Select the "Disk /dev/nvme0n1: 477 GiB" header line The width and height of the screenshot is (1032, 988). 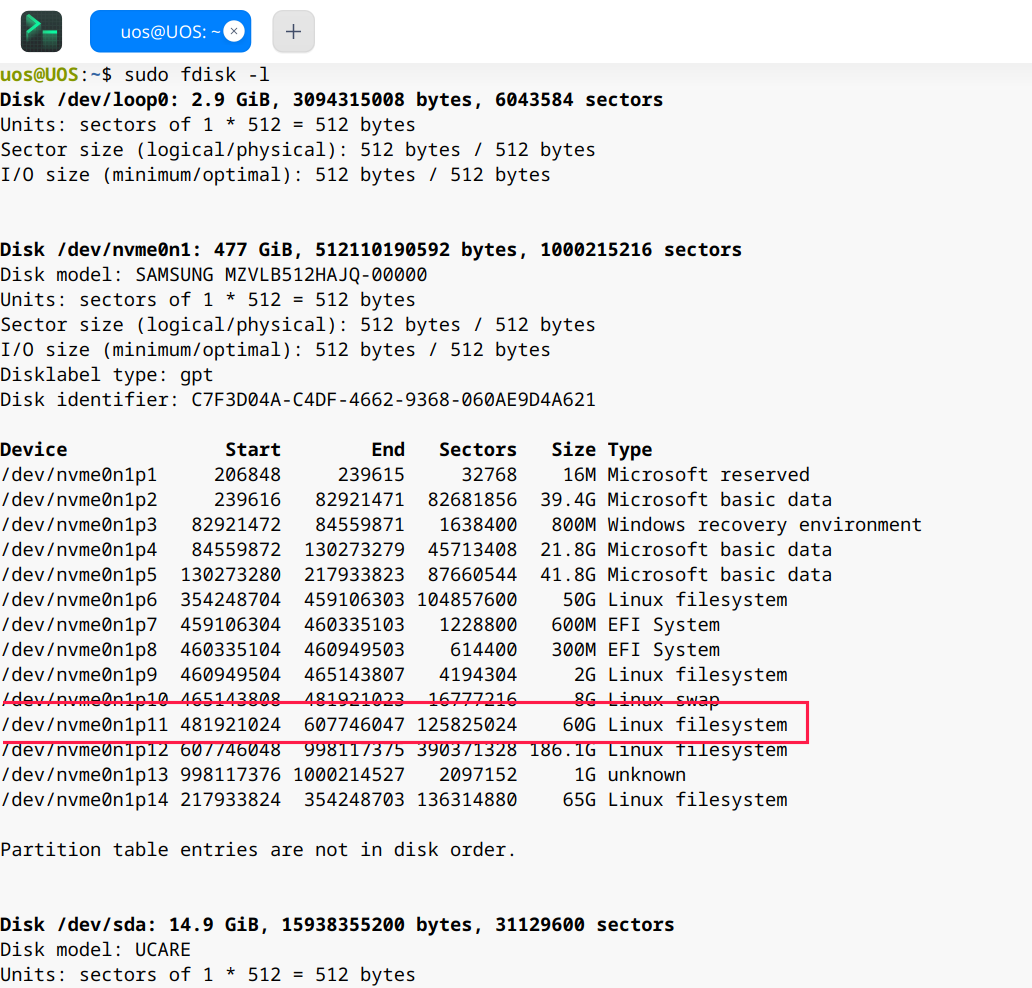pyautogui.click(x=371, y=250)
